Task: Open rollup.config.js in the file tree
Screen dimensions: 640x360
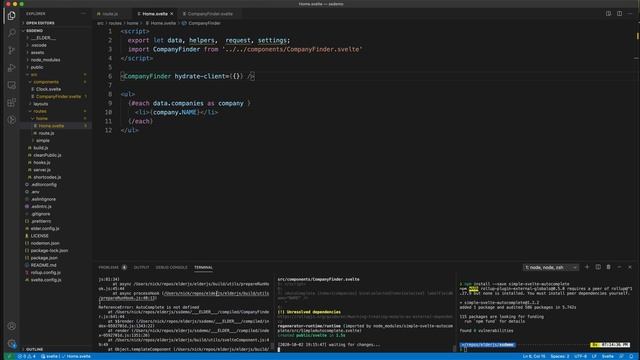Action: pos(45,273)
